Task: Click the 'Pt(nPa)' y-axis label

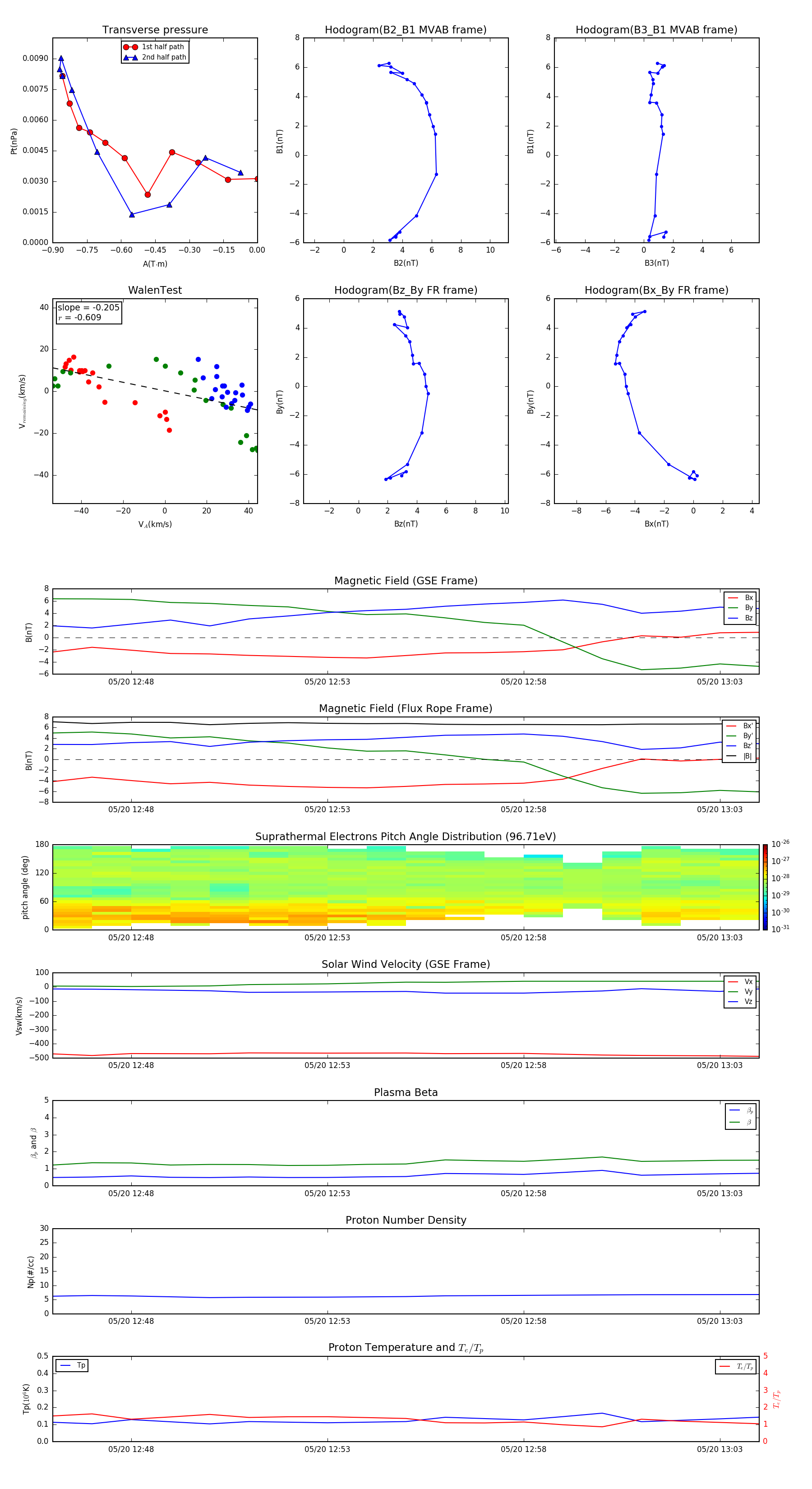Action: tap(14, 140)
